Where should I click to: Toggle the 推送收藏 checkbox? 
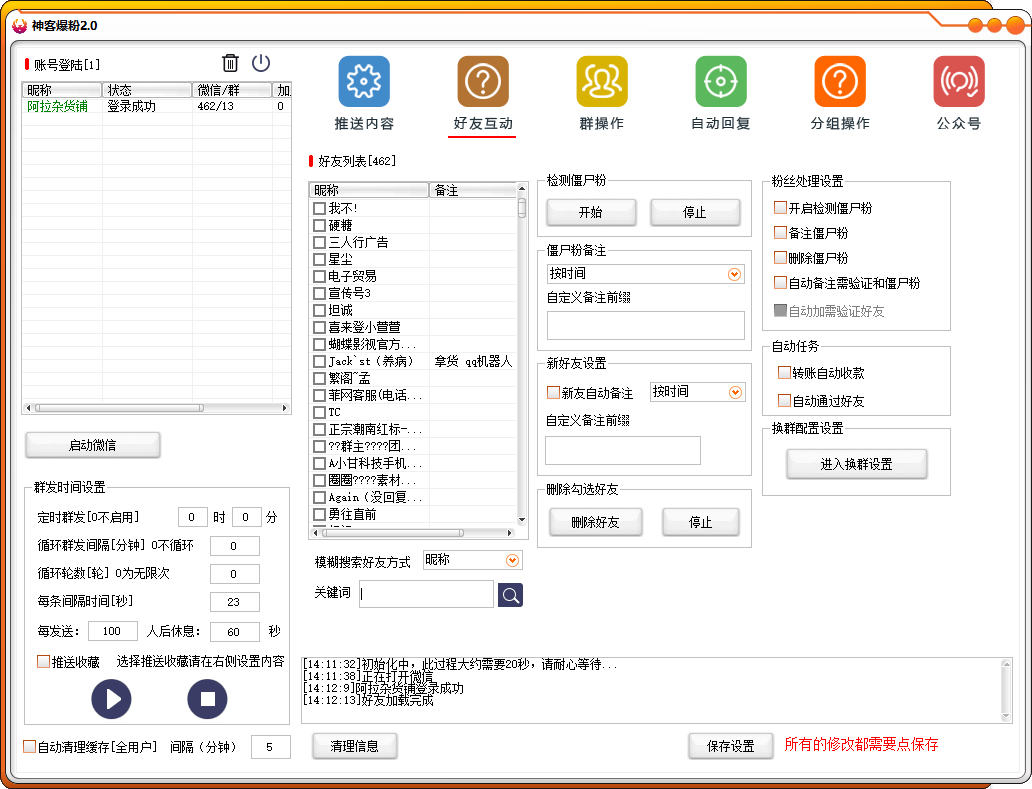point(43,660)
